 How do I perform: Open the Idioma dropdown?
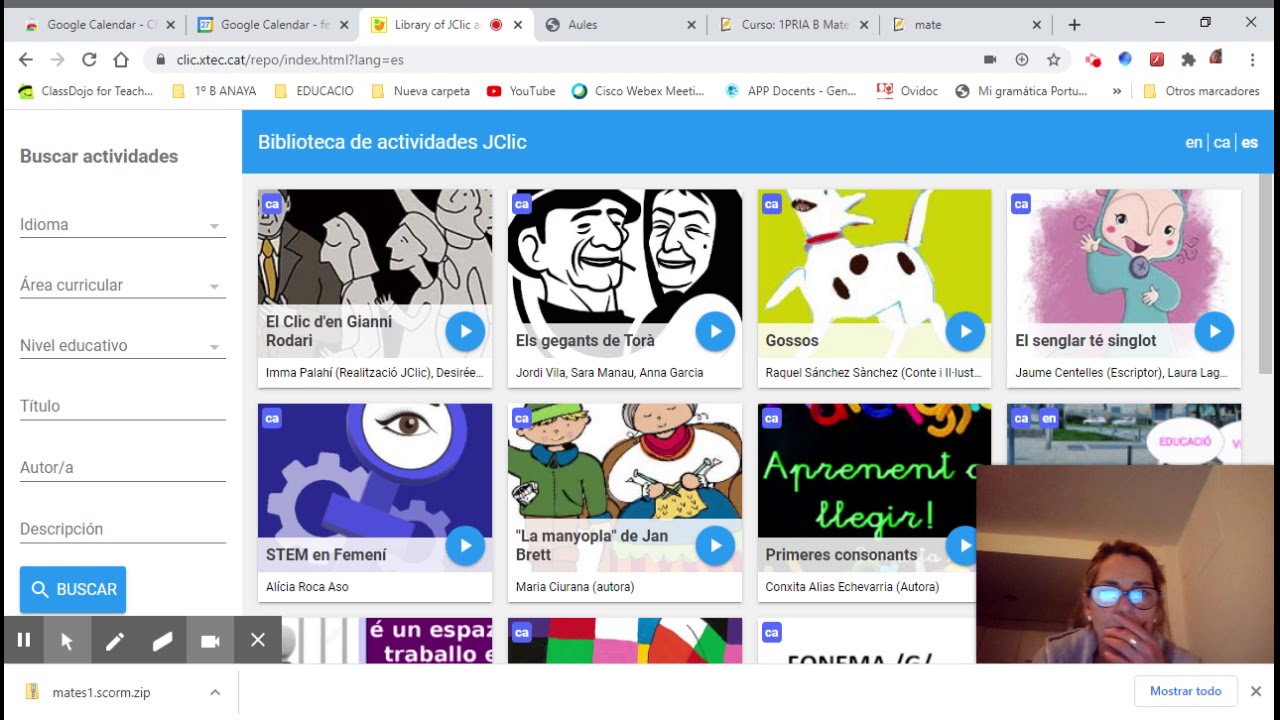(123, 225)
